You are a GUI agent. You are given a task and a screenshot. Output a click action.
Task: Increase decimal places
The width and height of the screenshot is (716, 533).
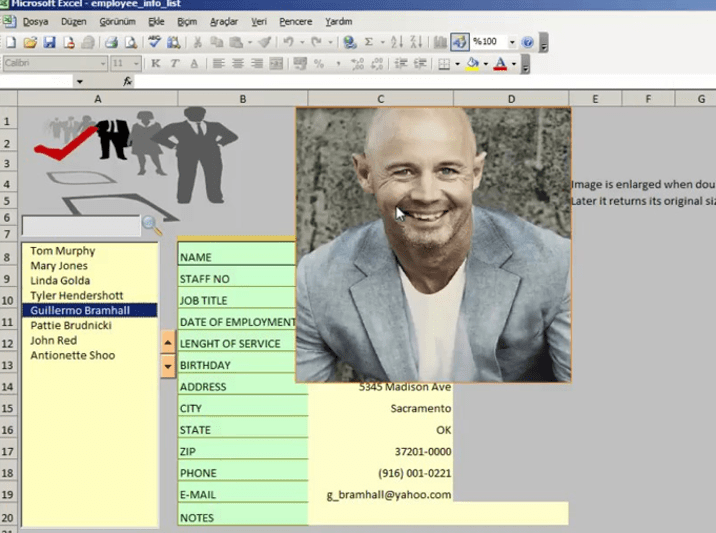(x=358, y=63)
